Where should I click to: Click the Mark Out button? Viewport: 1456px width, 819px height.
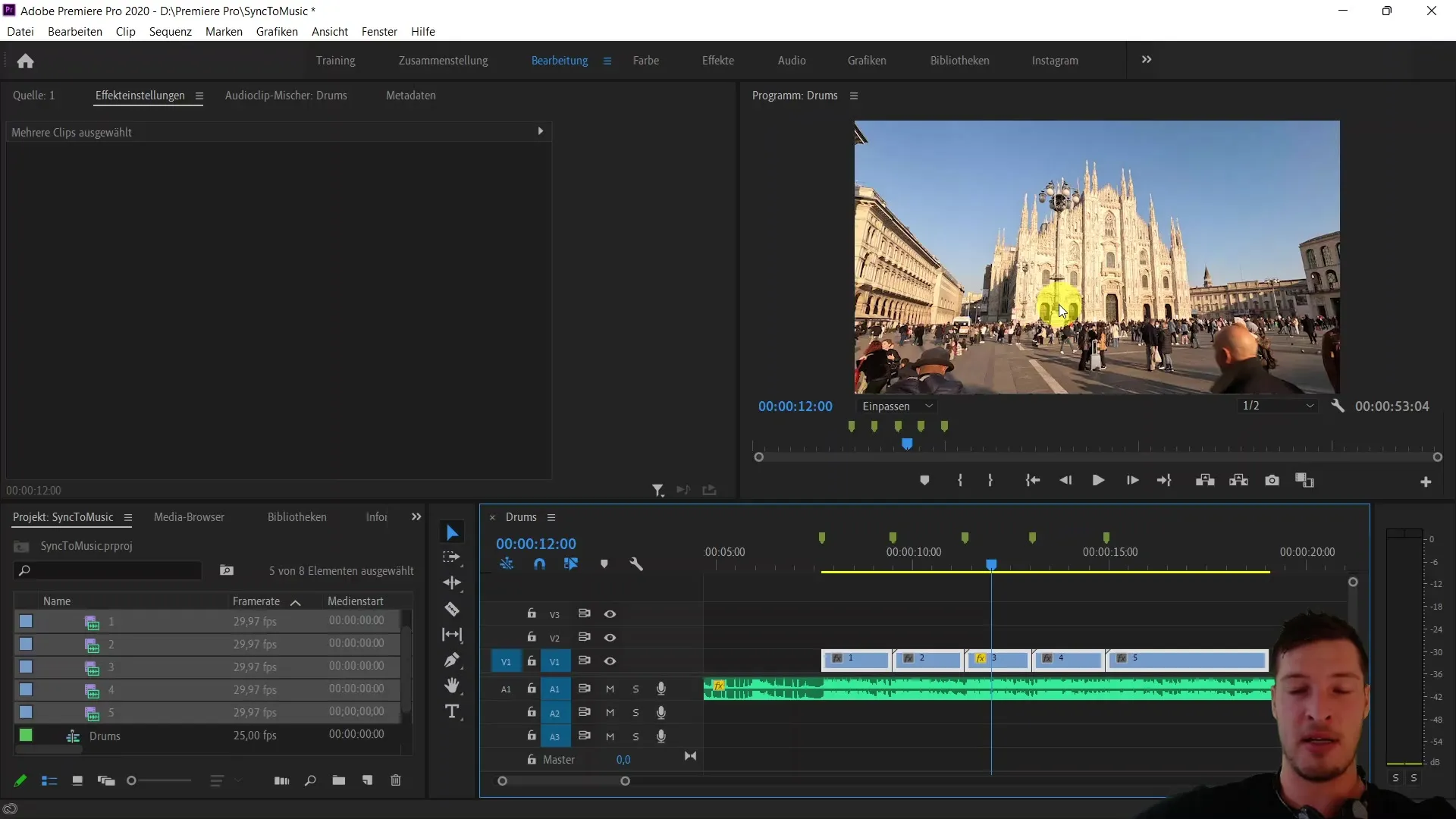[990, 481]
